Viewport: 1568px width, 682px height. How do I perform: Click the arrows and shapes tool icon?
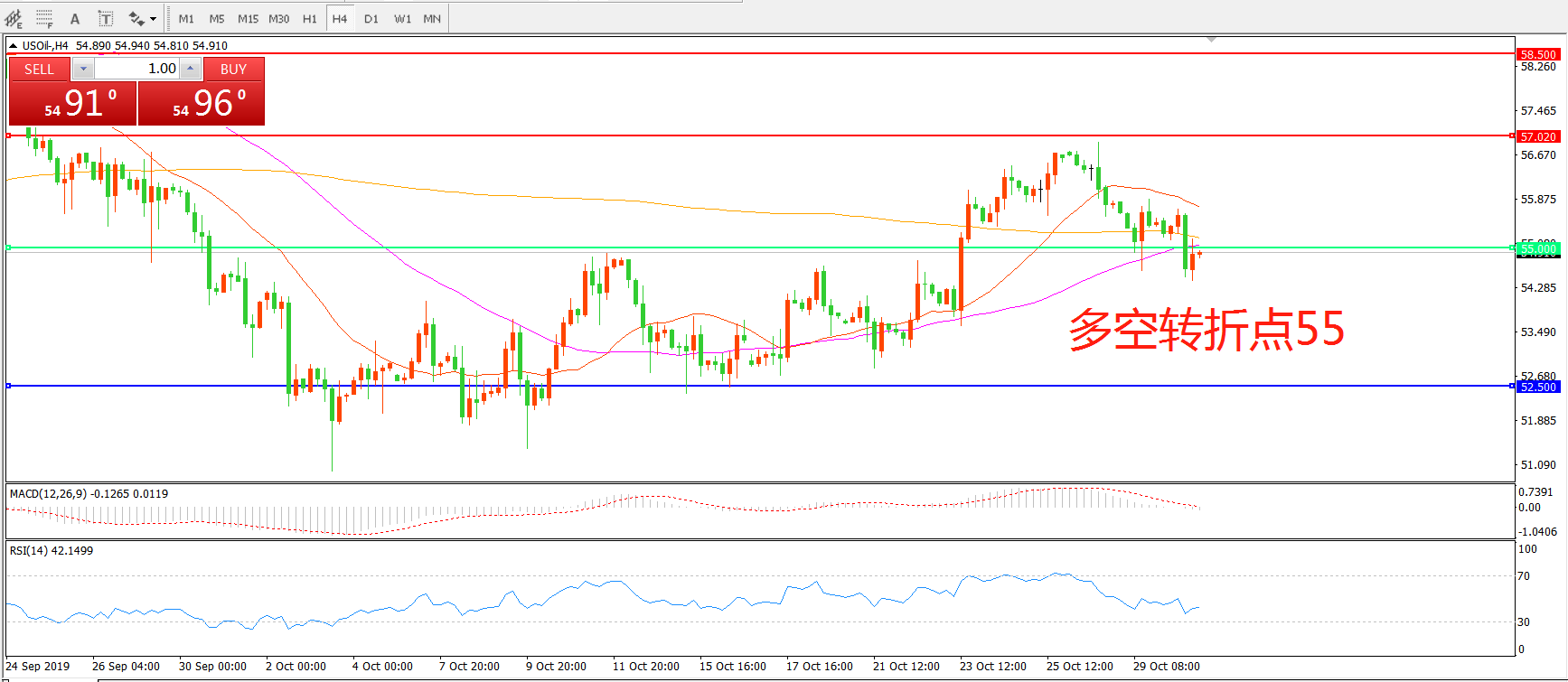pos(136,18)
